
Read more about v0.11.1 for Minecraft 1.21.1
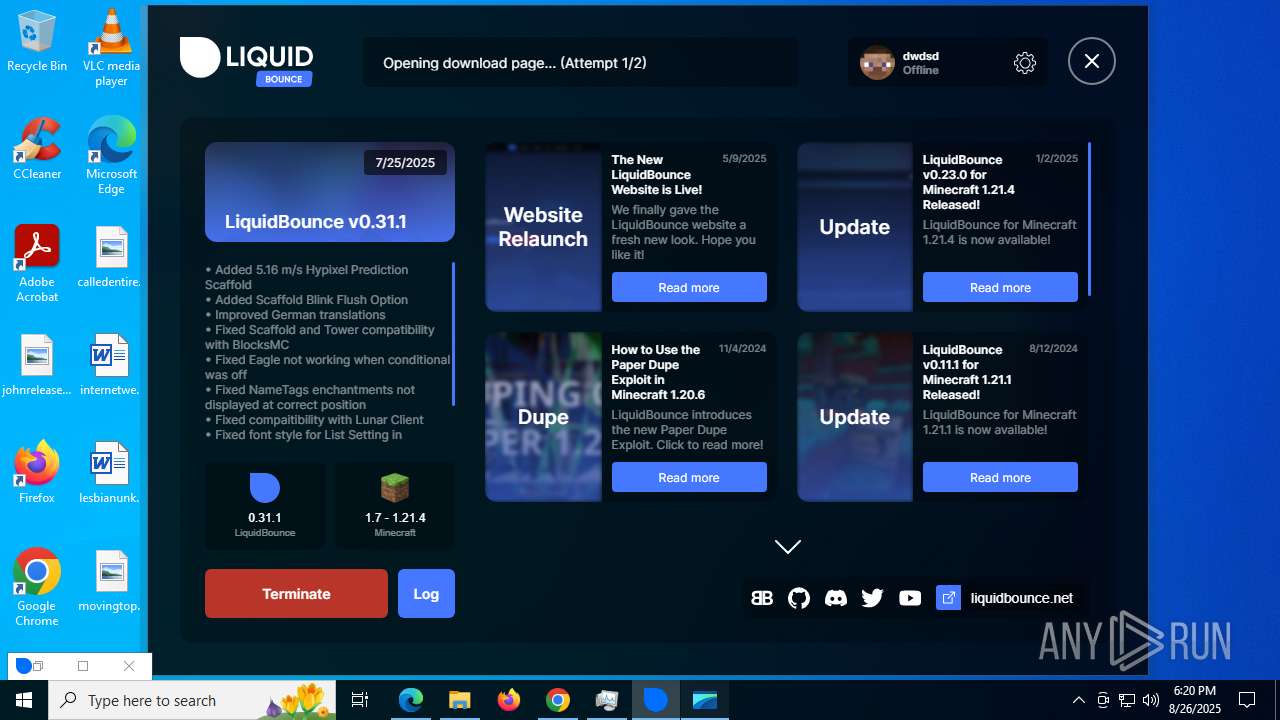[x=1000, y=477]
